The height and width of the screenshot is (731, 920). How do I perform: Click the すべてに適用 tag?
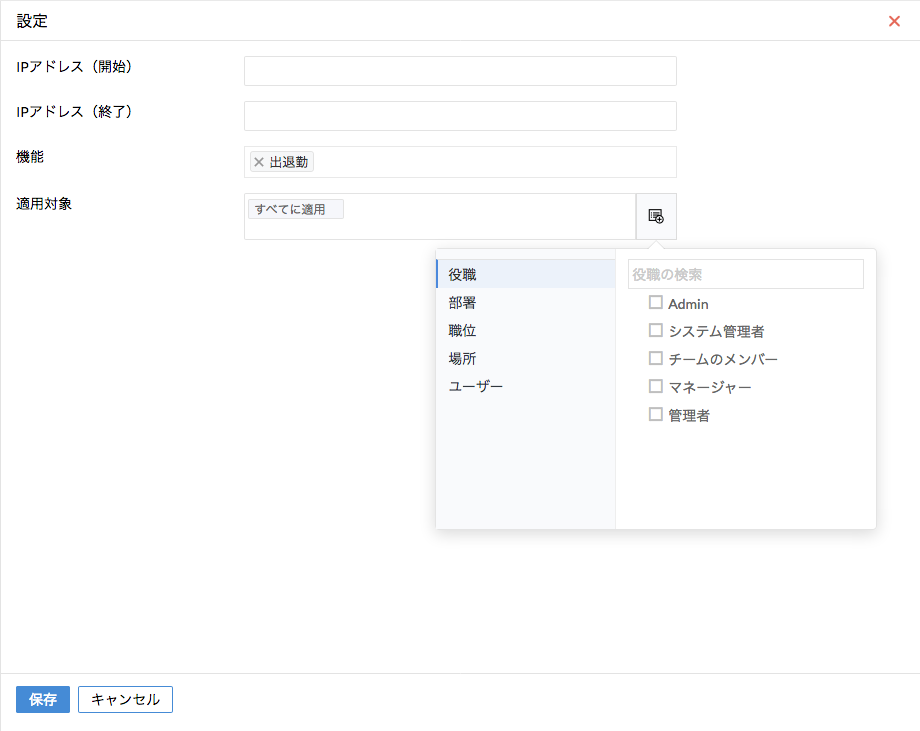[296, 209]
